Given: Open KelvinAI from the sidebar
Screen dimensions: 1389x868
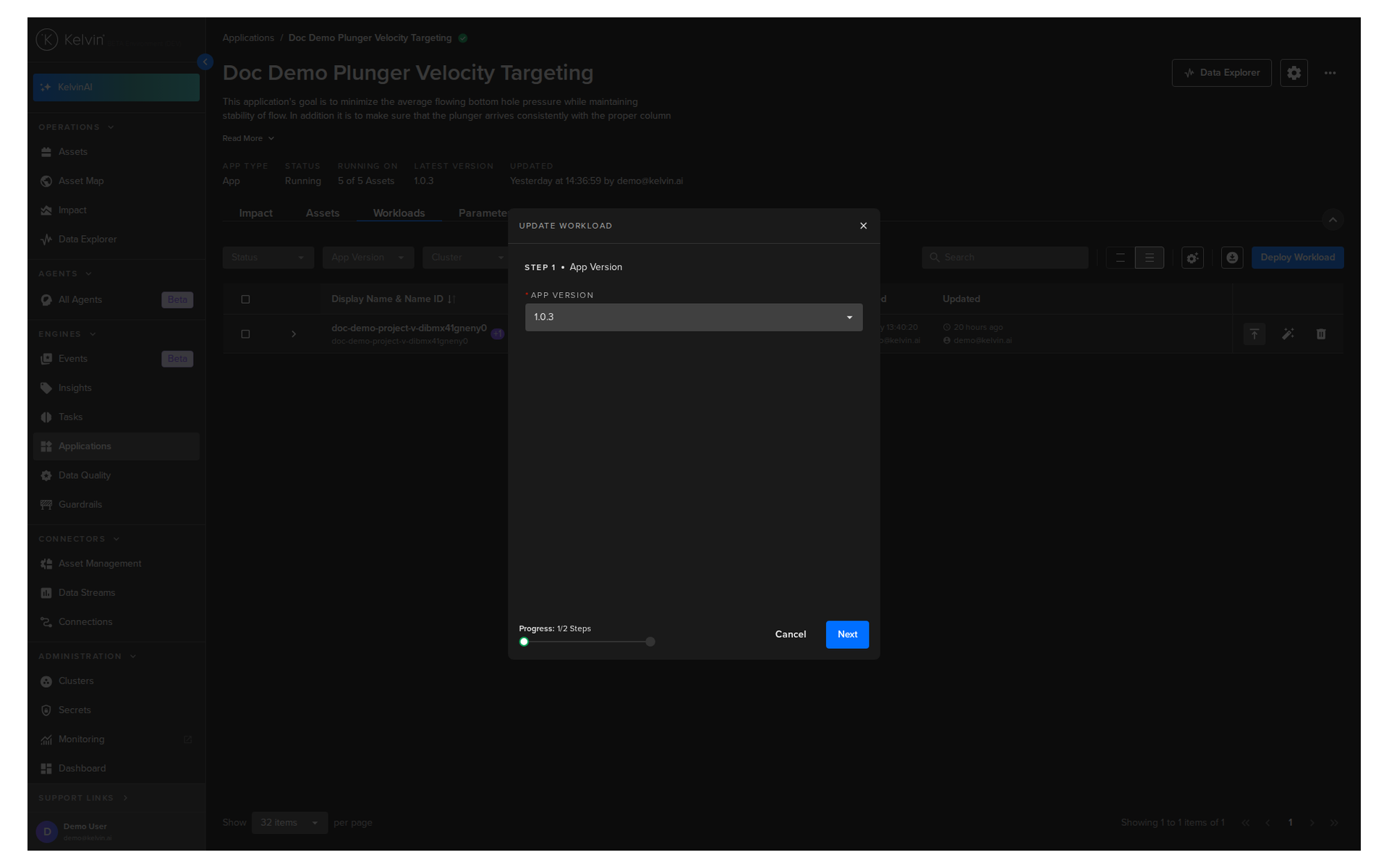Looking at the screenshot, I should tap(116, 87).
